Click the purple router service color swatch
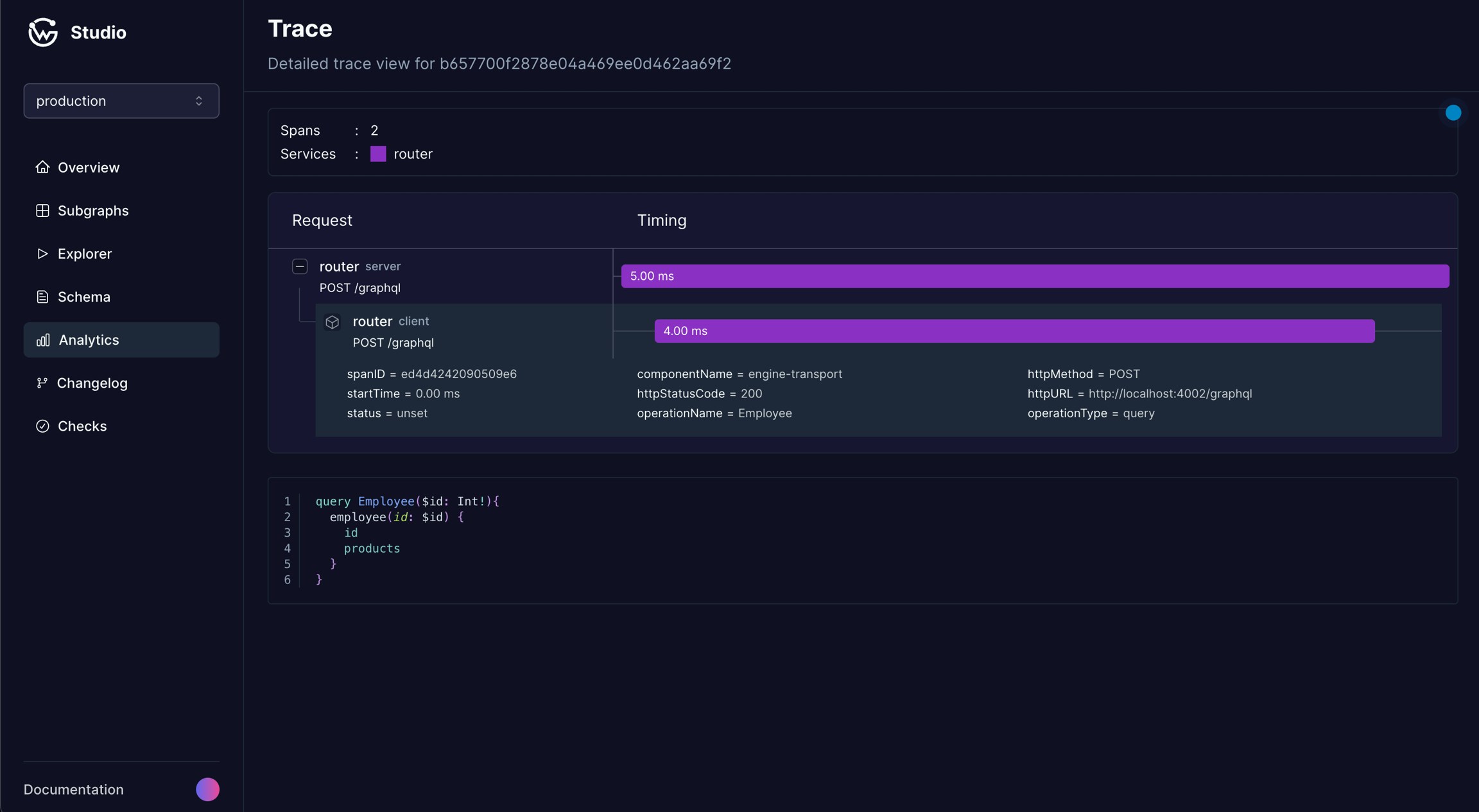 378,153
